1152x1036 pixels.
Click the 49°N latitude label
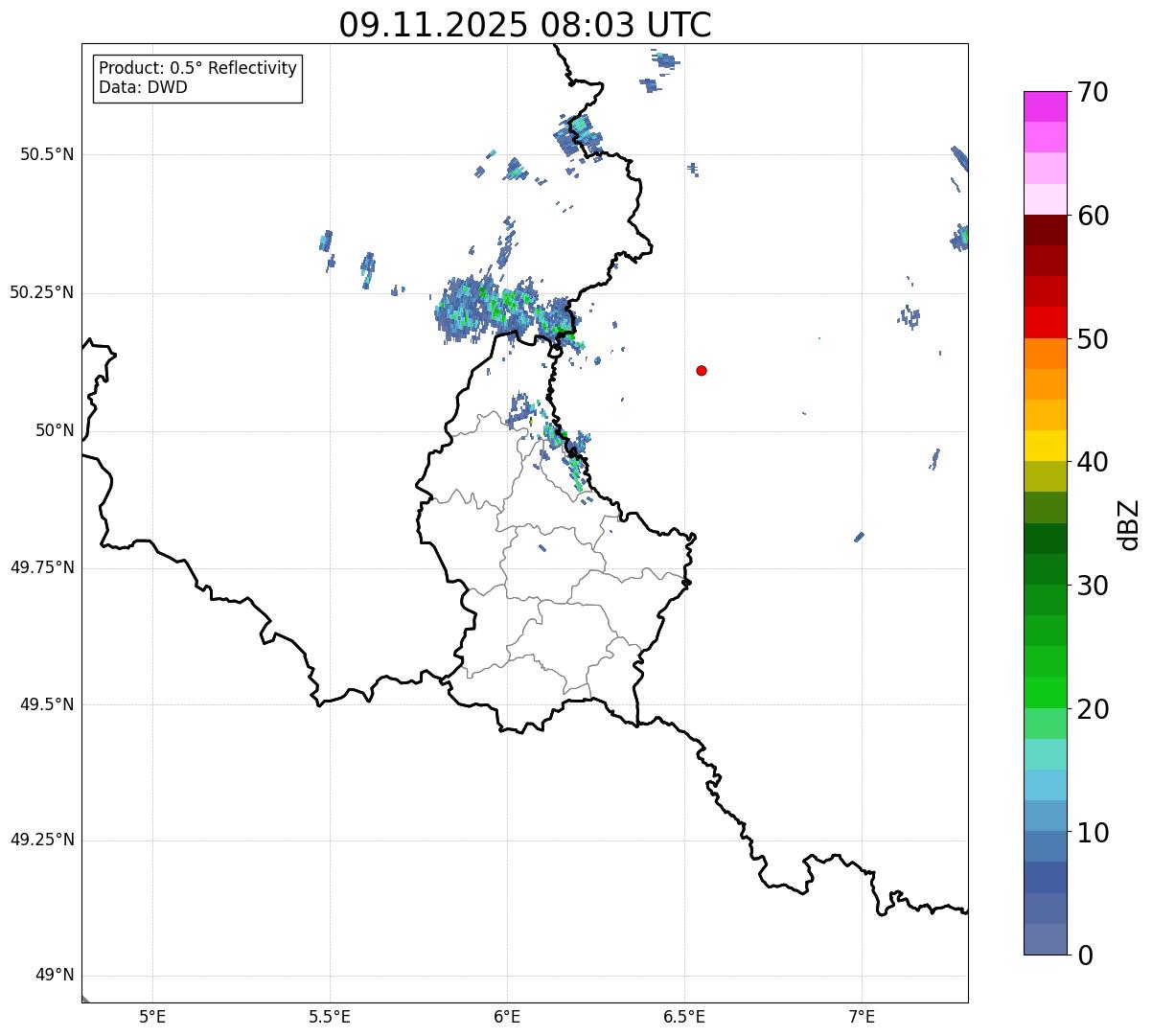pyautogui.click(x=56, y=976)
